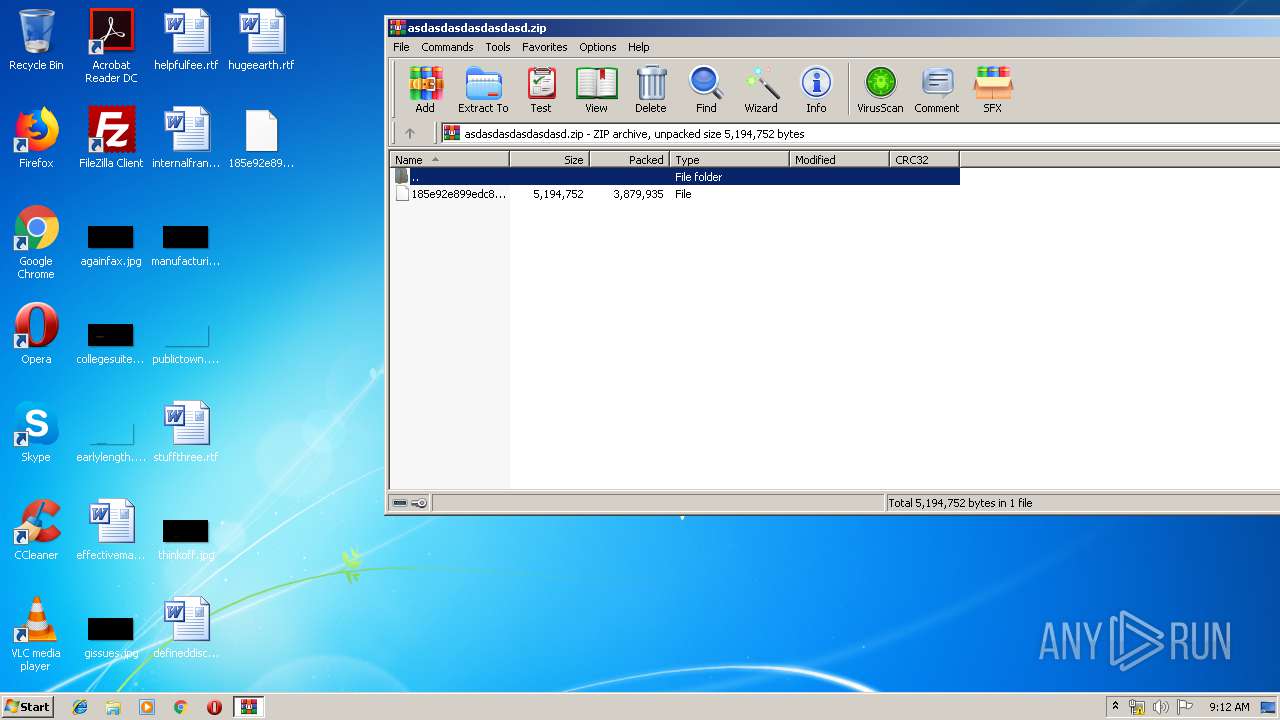Sort list by Size column header

(550, 159)
